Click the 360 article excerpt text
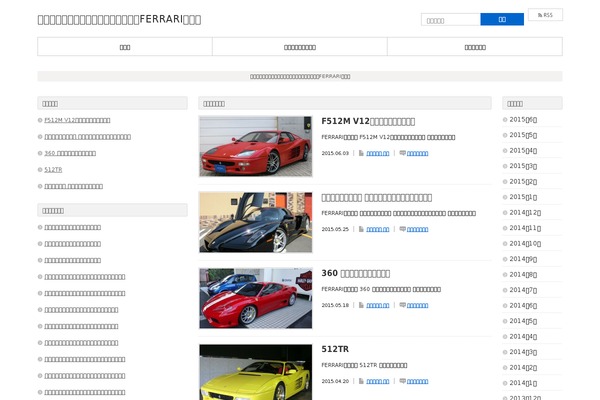The height and width of the screenshot is (400, 600). coord(381,289)
